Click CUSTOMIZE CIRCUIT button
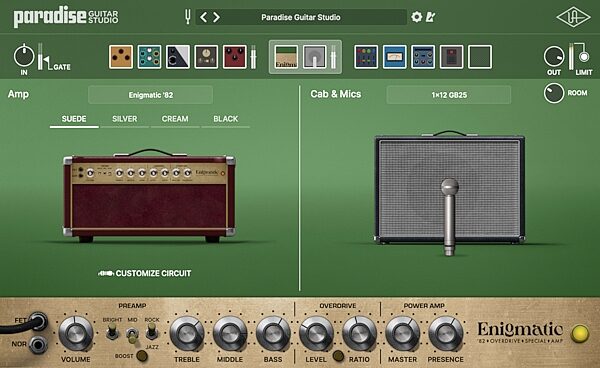Viewport: 600px width, 368px height. click(145, 273)
